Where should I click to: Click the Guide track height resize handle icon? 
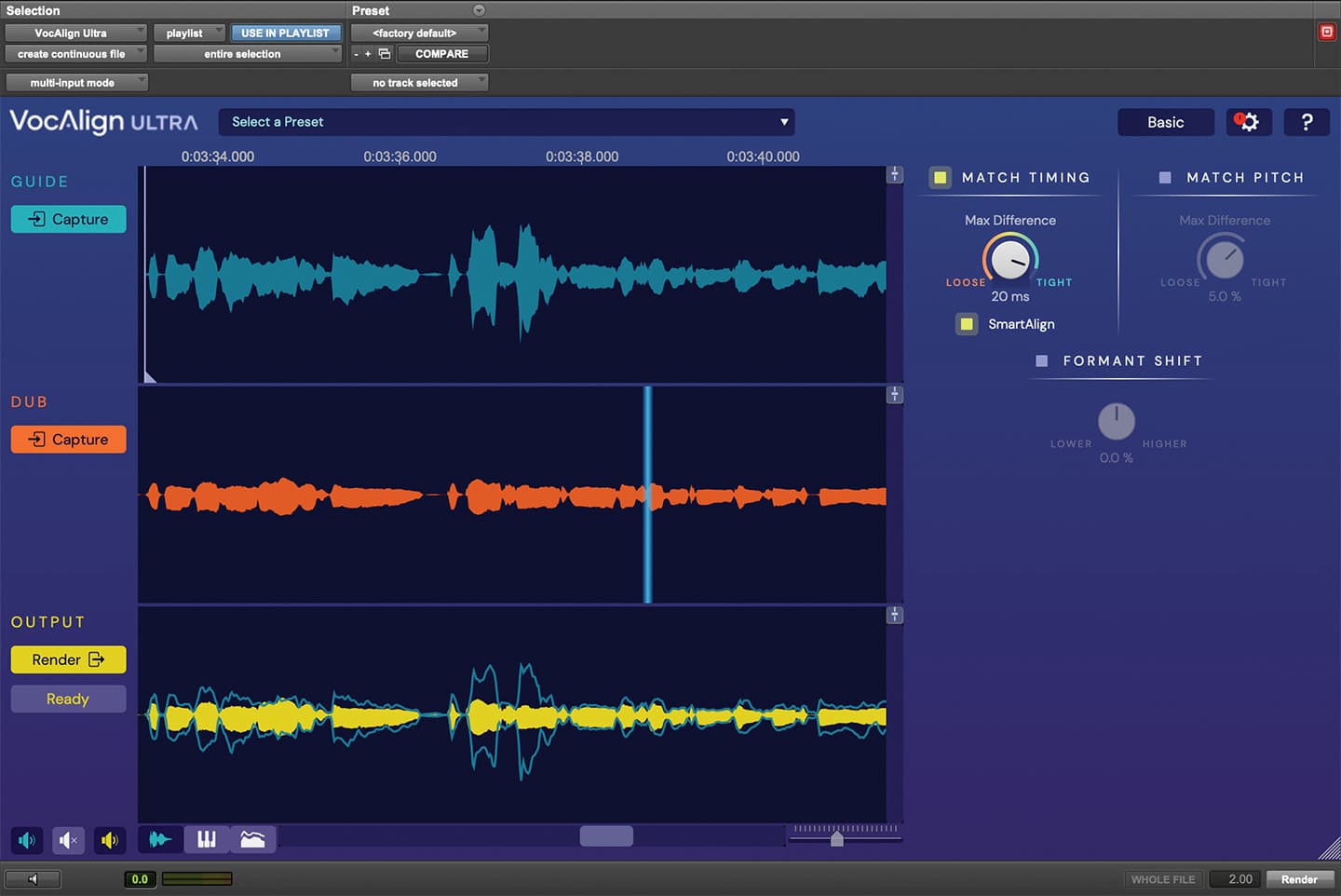pyautogui.click(x=895, y=174)
